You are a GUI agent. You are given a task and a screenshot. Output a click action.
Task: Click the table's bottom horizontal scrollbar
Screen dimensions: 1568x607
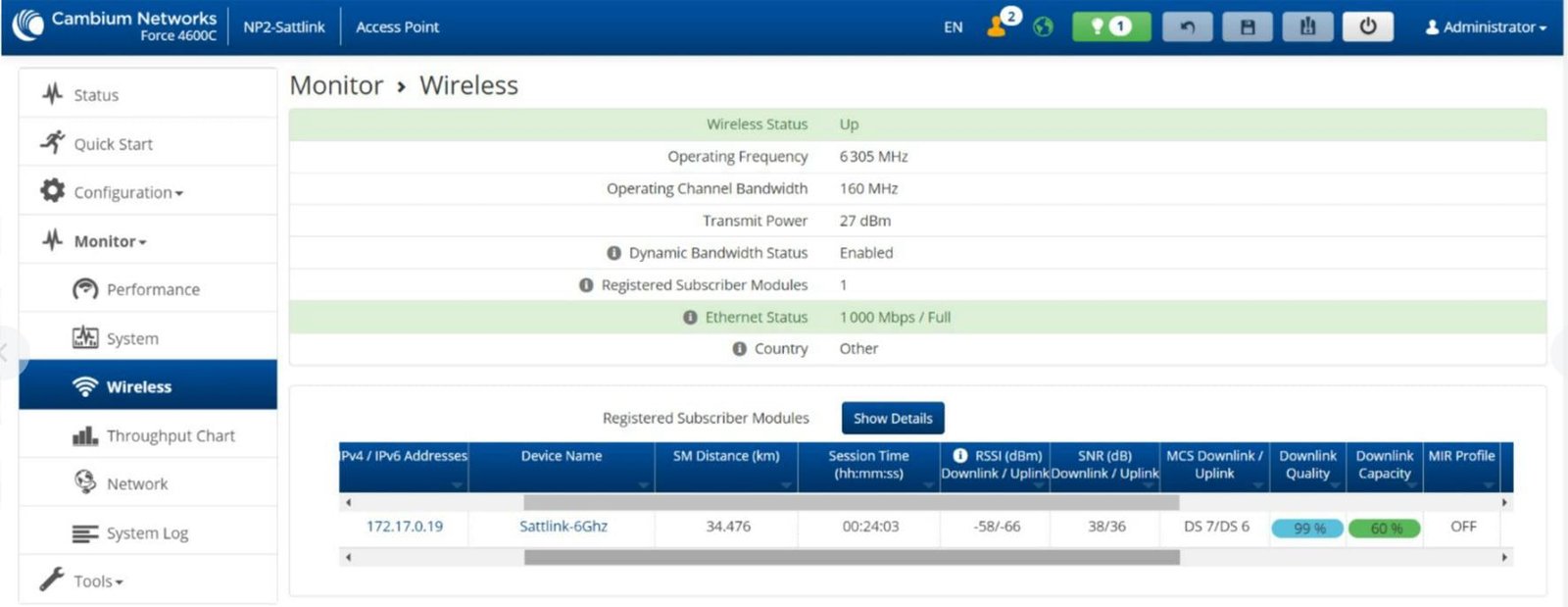tap(852, 558)
